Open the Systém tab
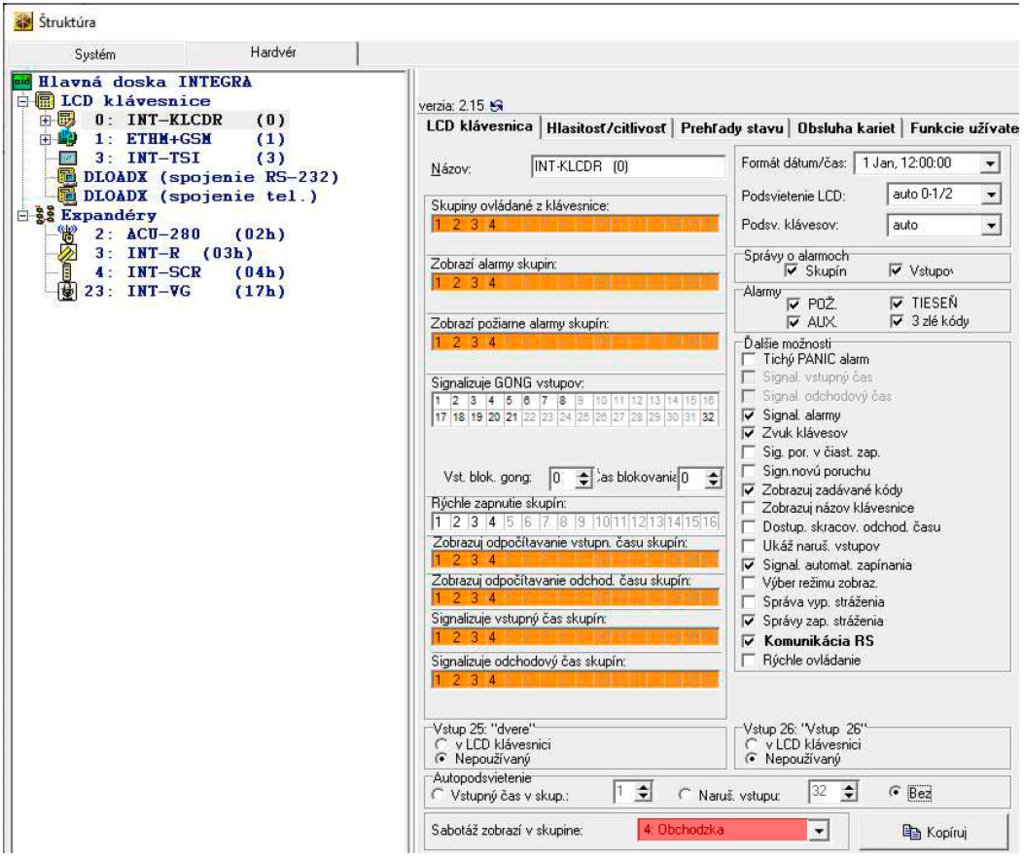 96,54
